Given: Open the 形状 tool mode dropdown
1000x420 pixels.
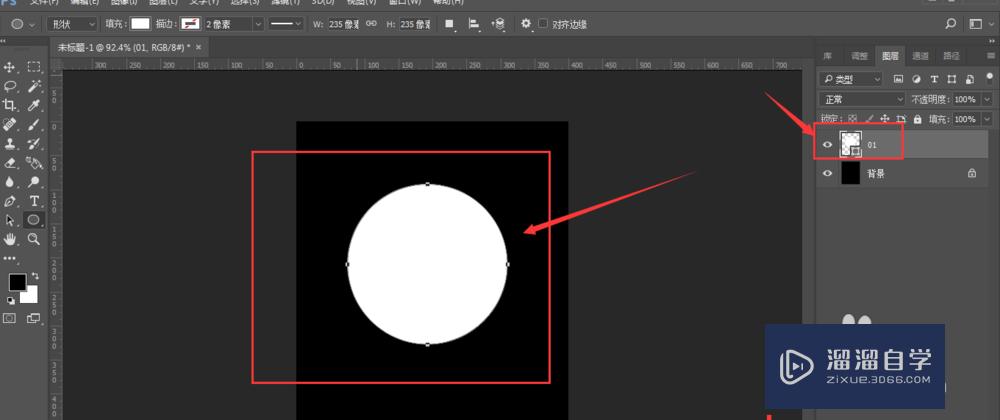Looking at the screenshot, I should point(76,23).
